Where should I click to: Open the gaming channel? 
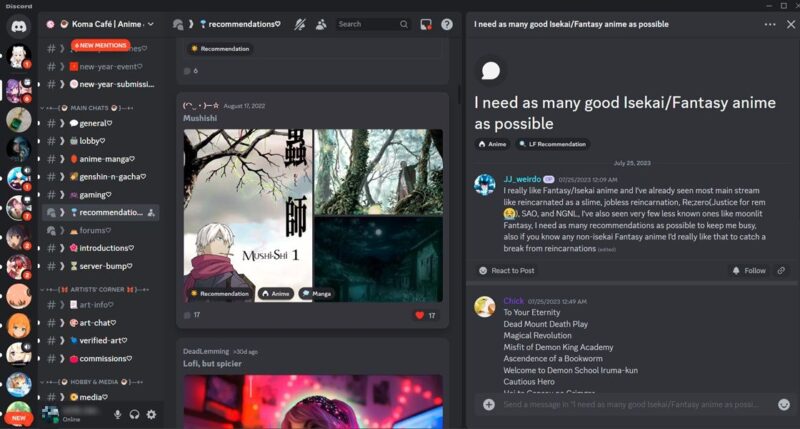tap(101, 194)
